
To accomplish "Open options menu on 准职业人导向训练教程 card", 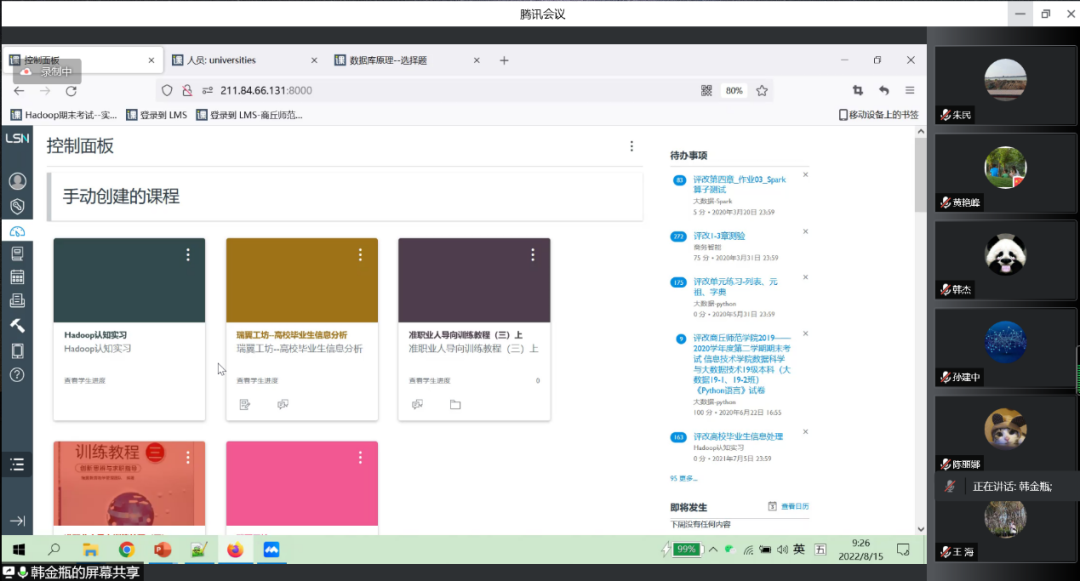I will click(532, 255).
